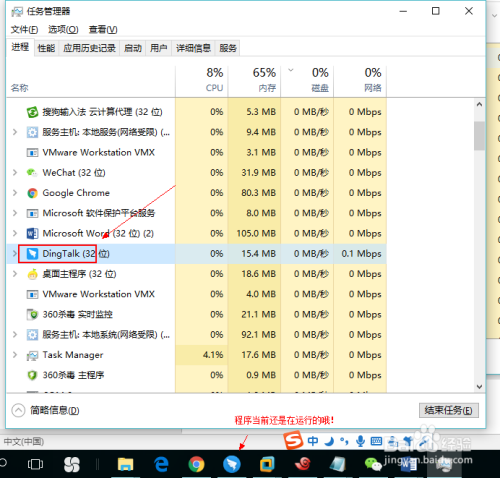Switch to the 用户 tab
This screenshot has width=500, height=478.
point(158,49)
